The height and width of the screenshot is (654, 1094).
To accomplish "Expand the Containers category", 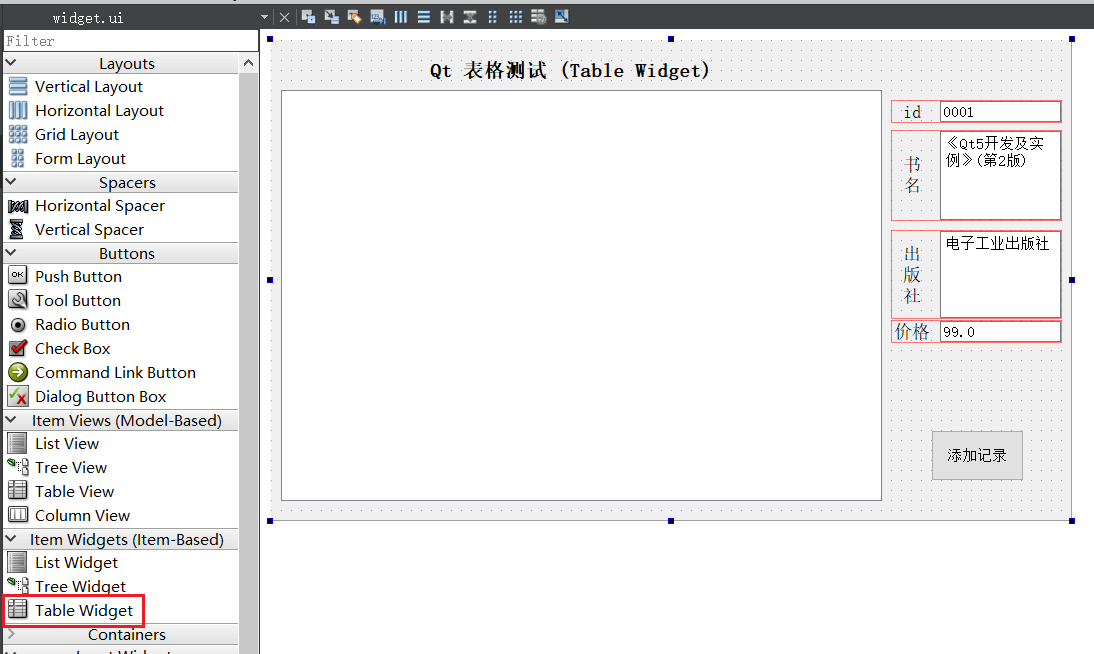I will [11, 634].
